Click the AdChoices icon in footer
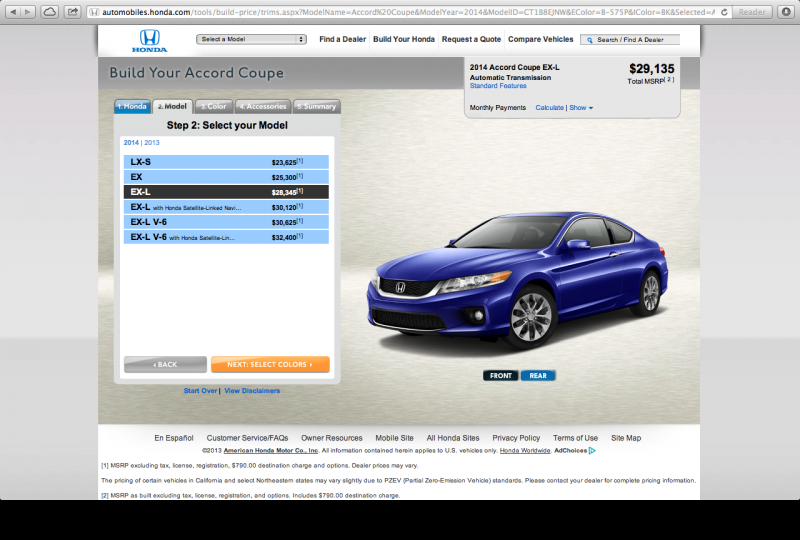 click(x=592, y=451)
